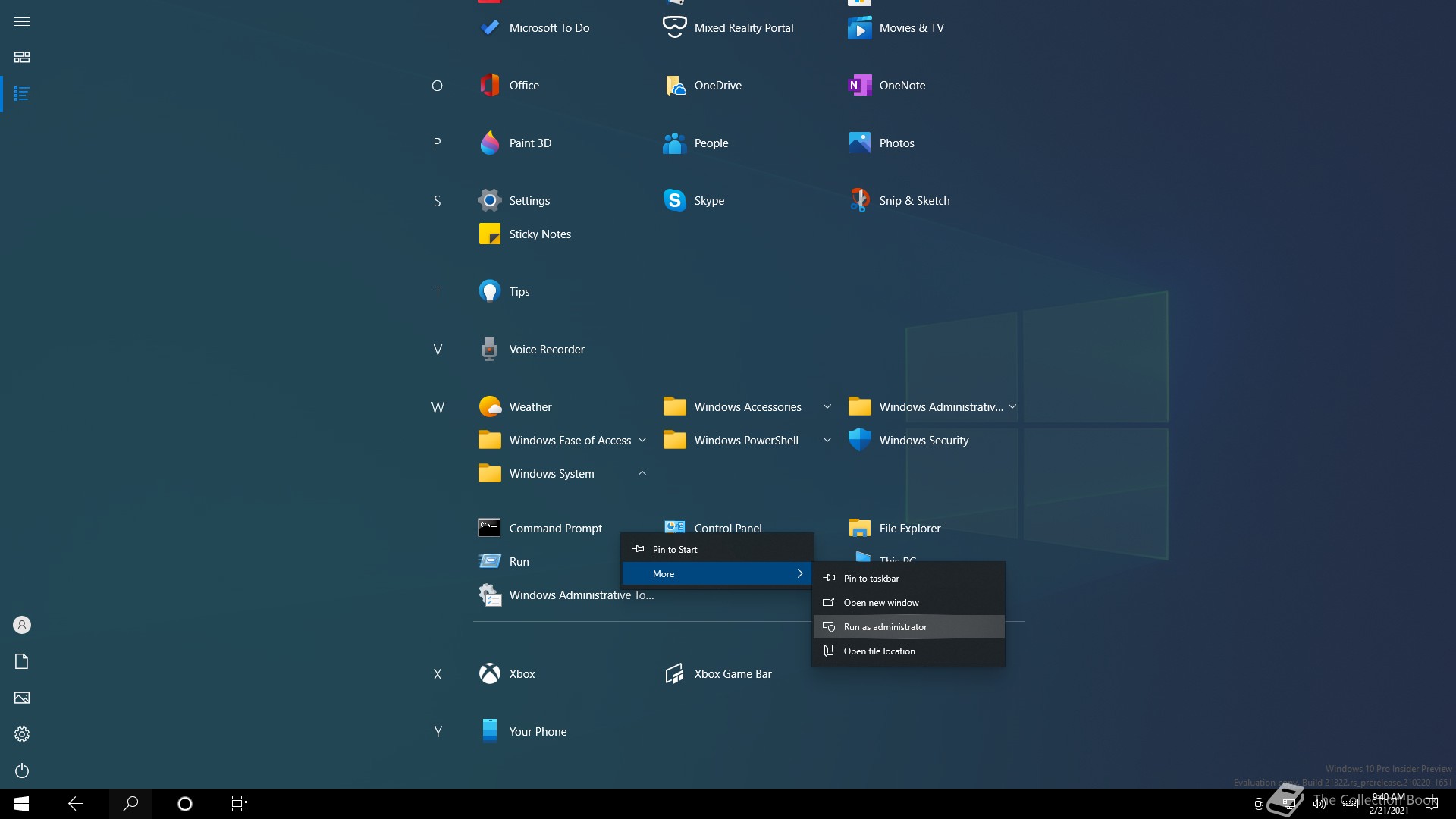Jump to letter P section header
Viewport: 1456px width, 819px height.
[437, 143]
